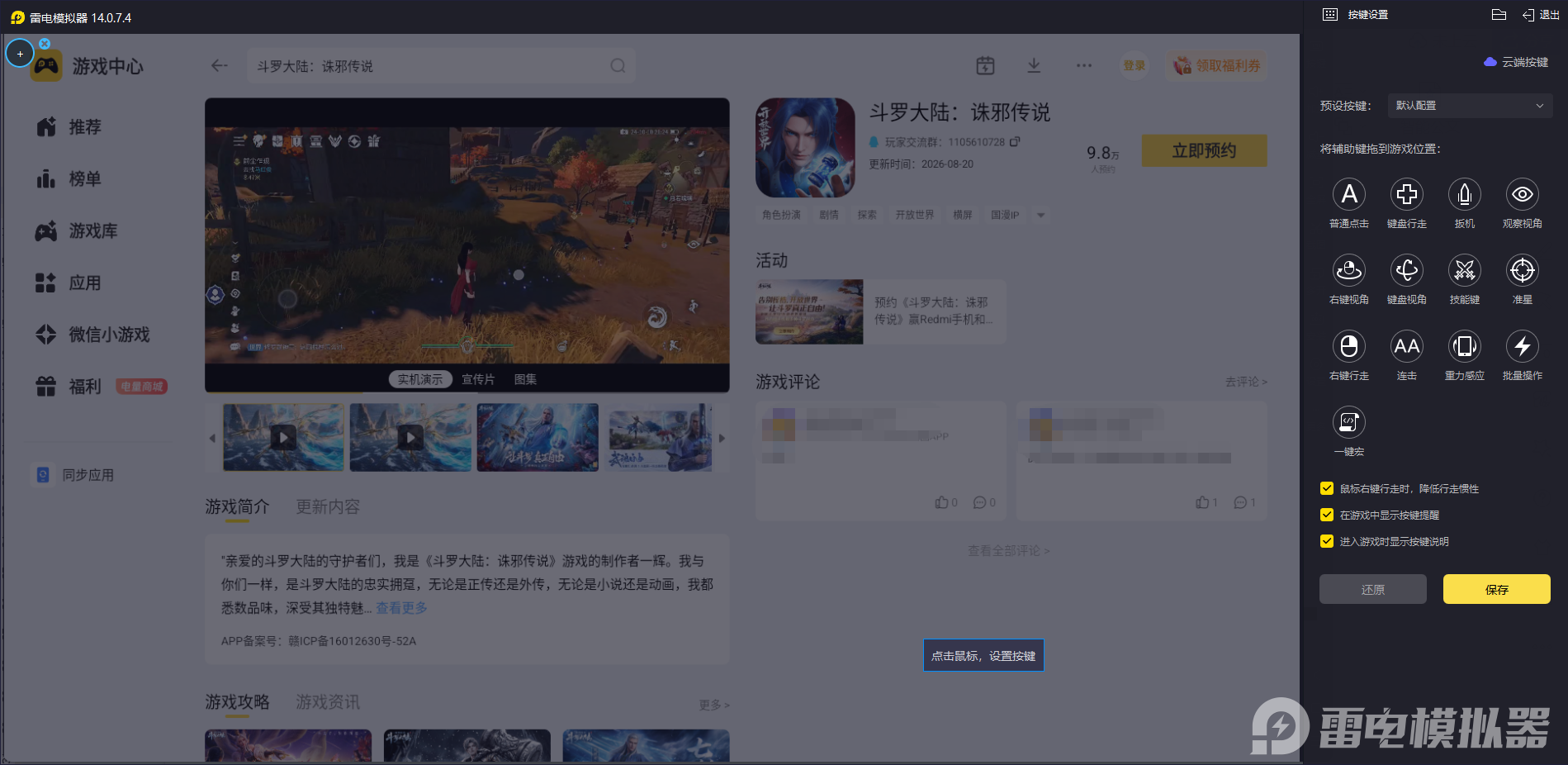Viewport: 1568px width, 765px height.
Task: Open 榜单 rankings in the sidebar
Action: (69, 179)
